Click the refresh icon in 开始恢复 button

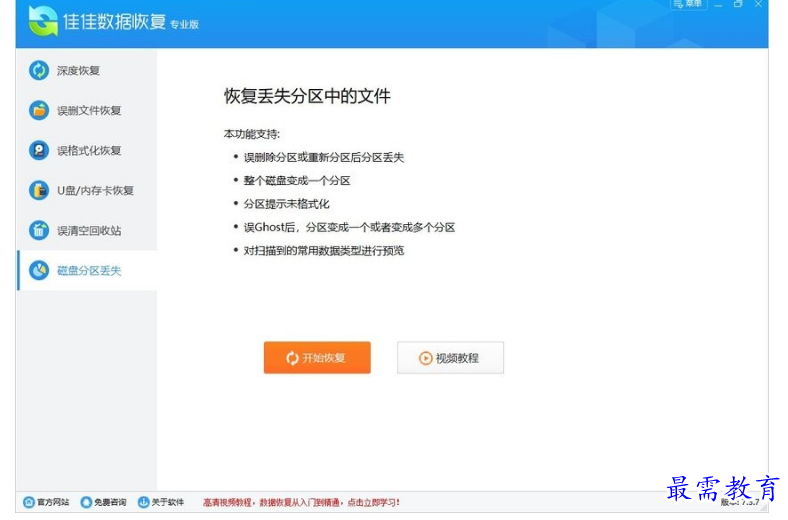coord(292,358)
